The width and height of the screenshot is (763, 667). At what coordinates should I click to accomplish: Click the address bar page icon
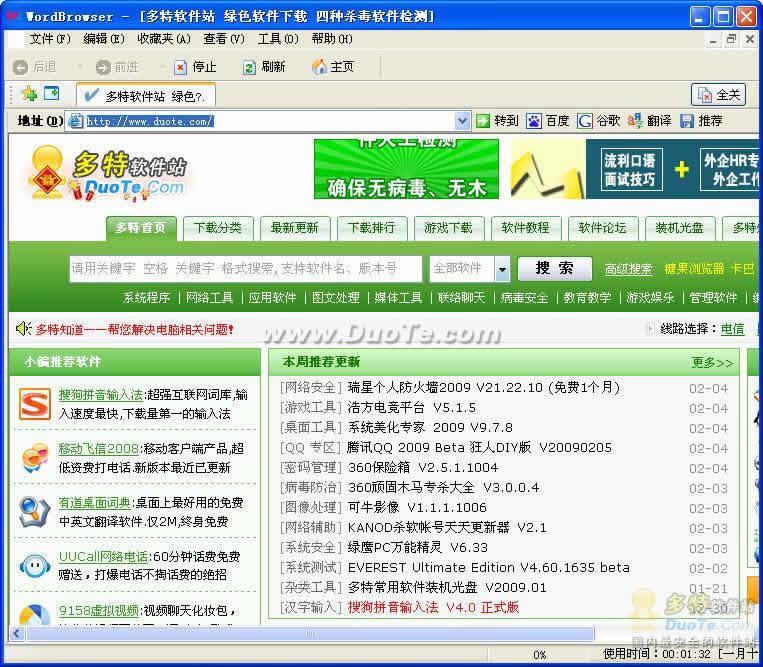pyautogui.click(x=76, y=121)
